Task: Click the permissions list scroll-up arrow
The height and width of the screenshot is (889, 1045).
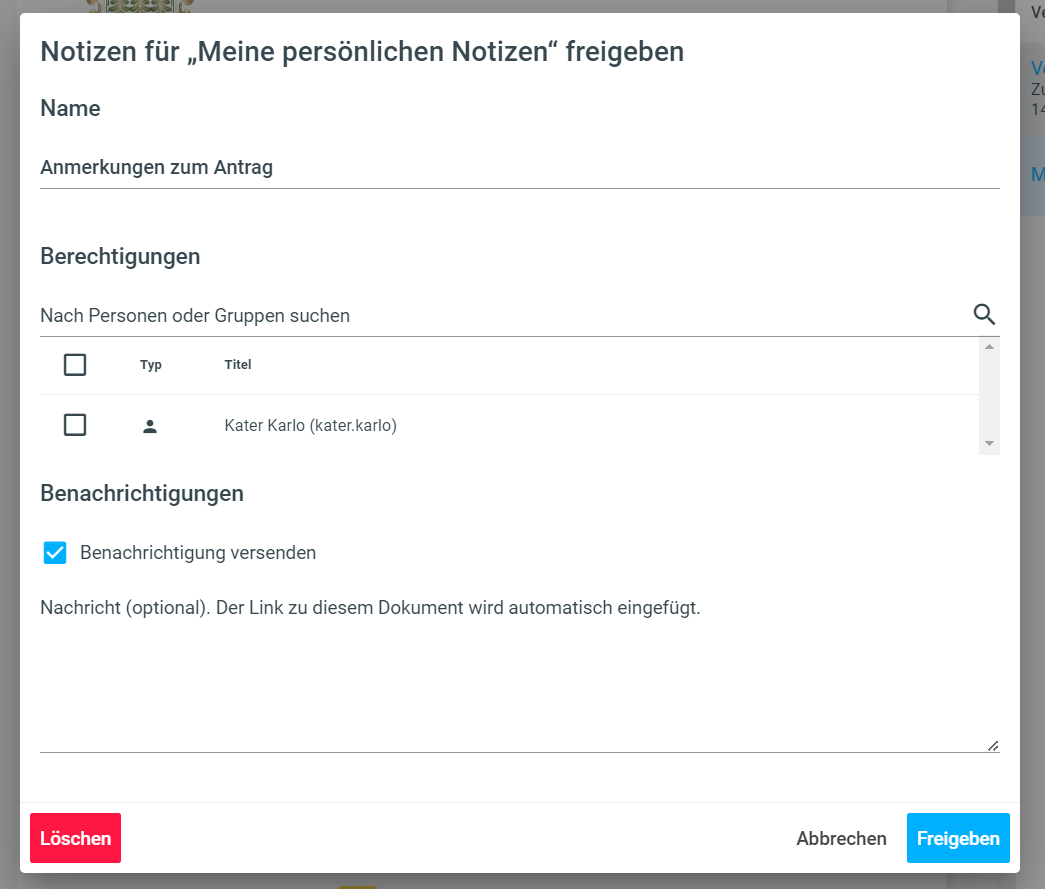Action: click(x=989, y=347)
